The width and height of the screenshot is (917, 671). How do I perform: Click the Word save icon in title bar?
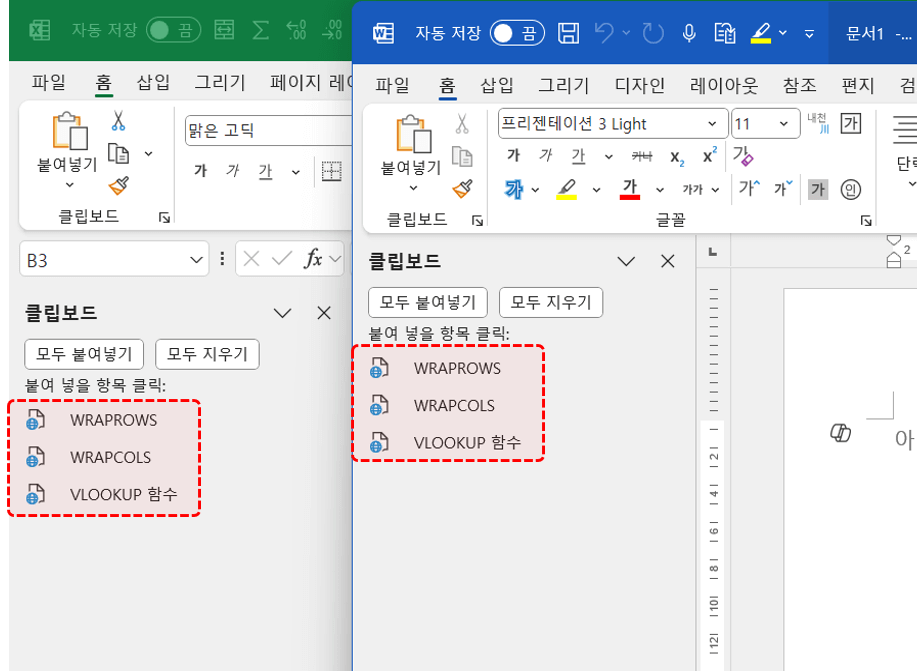(x=568, y=33)
